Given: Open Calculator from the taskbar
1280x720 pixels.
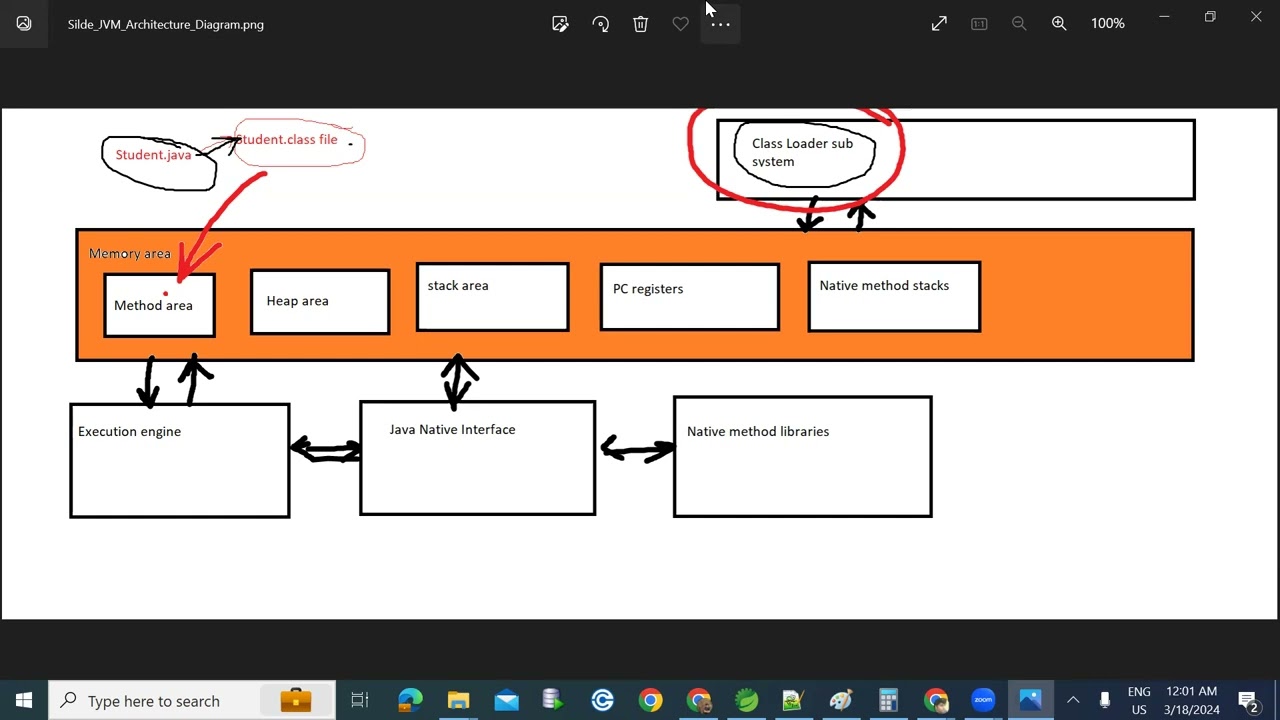Looking at the screenshot, I should (888, 700).
